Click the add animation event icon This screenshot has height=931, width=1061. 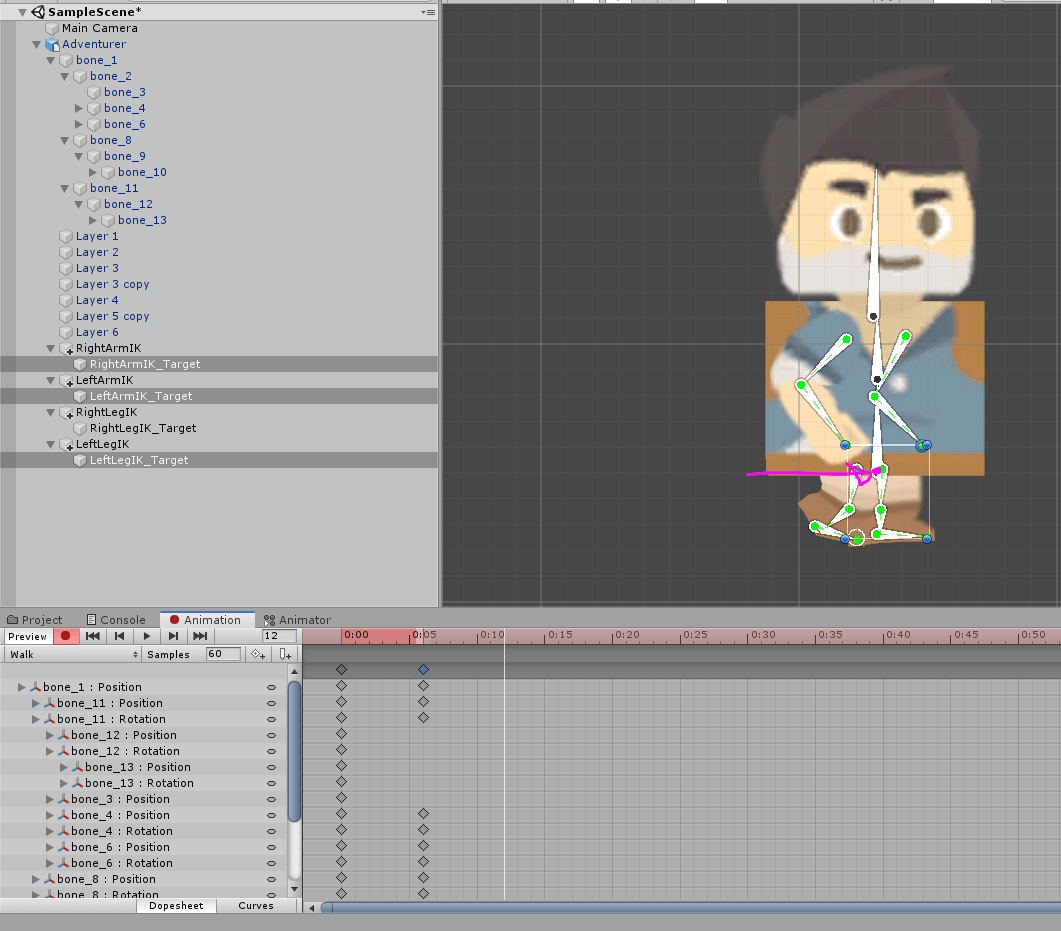pos(285,653)
